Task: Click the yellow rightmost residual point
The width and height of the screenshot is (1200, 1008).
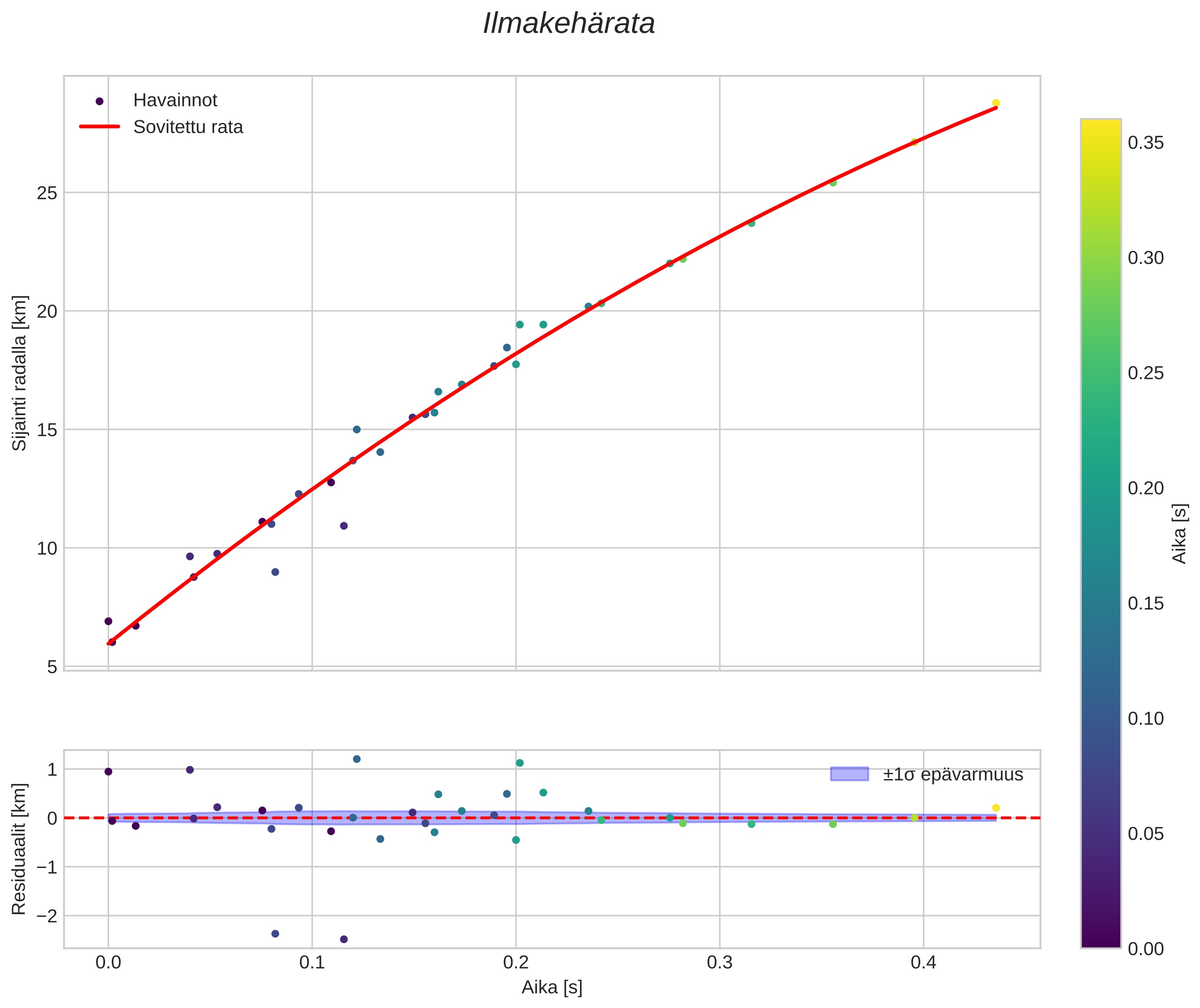Action: click(x=995, y=807)
